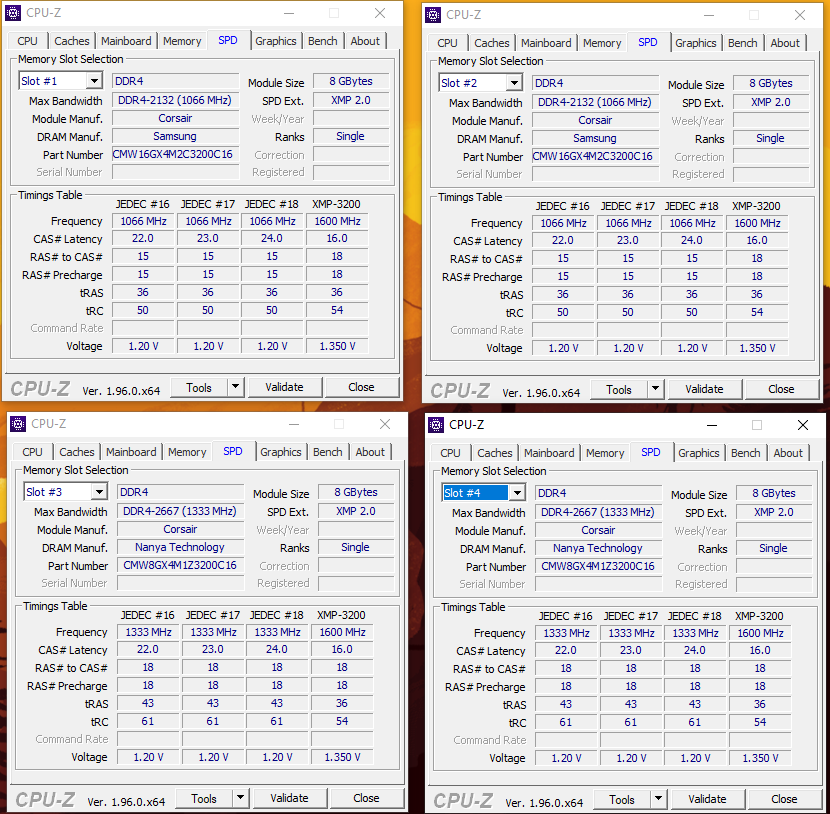Screen dimensions: 830x814
Task: Click Validate in the Slot #1 window
Action: 284,387
